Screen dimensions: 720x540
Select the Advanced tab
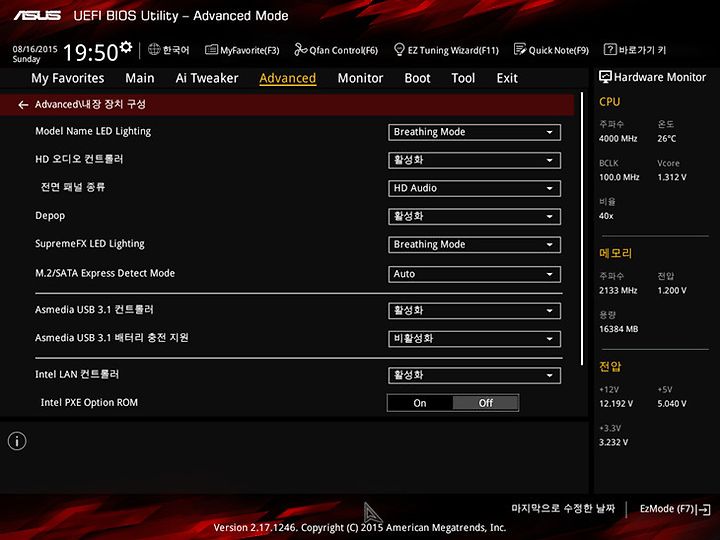(x=287, y=79)
